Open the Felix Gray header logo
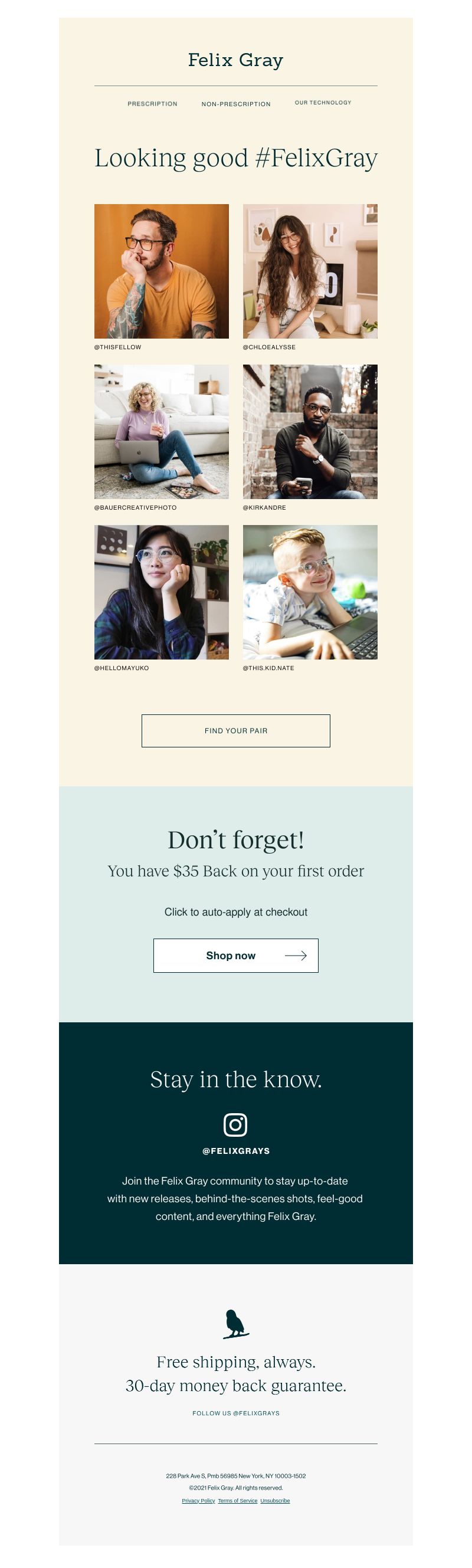 click(x=235, y=60)
